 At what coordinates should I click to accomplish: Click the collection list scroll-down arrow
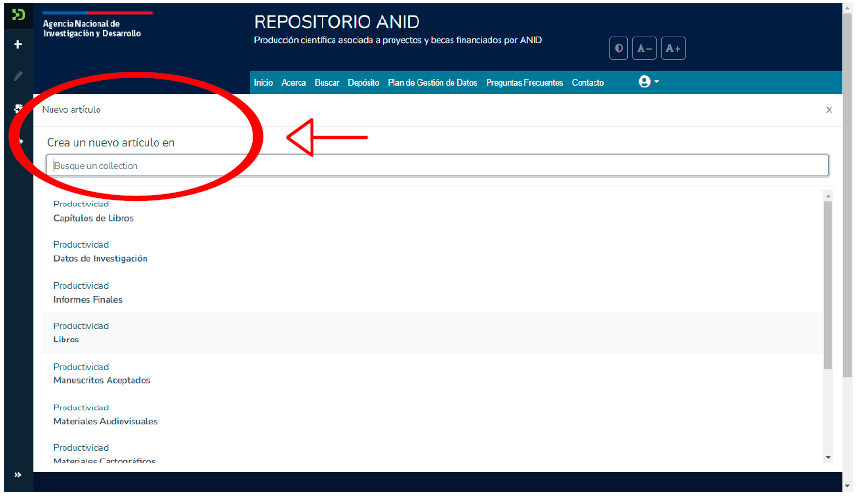[828, 458]
